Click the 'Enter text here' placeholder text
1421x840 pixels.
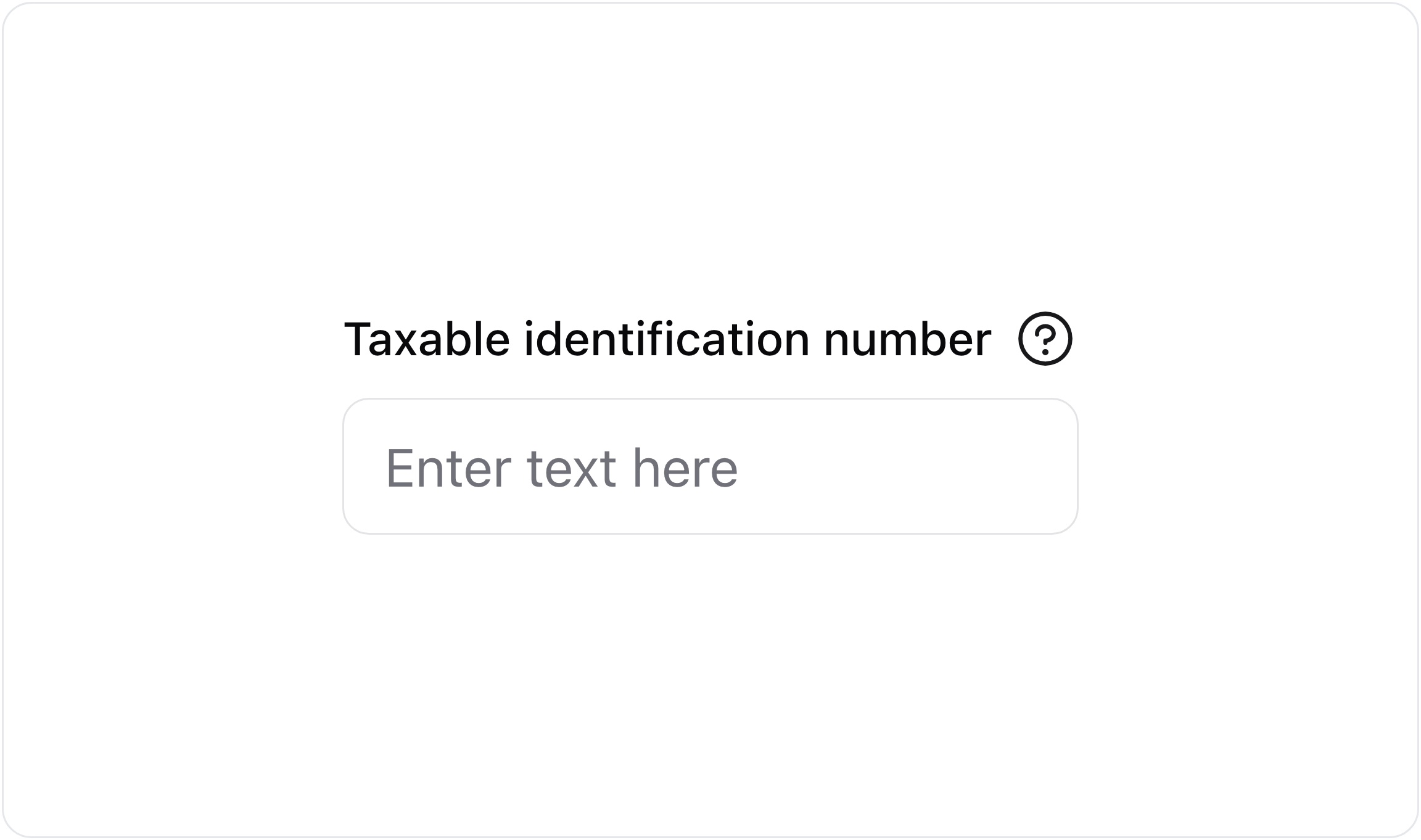561,468
